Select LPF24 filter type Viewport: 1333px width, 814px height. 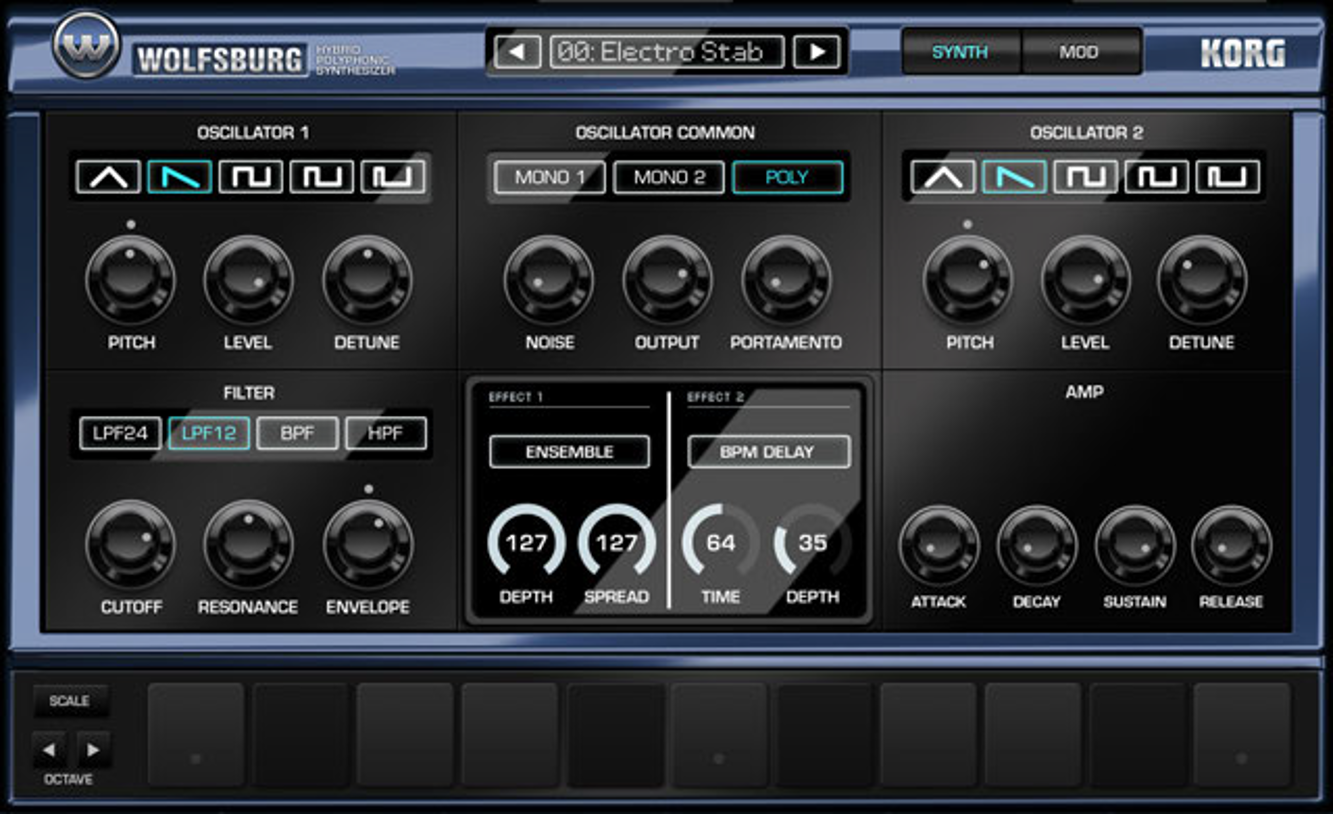pos(120,434)
